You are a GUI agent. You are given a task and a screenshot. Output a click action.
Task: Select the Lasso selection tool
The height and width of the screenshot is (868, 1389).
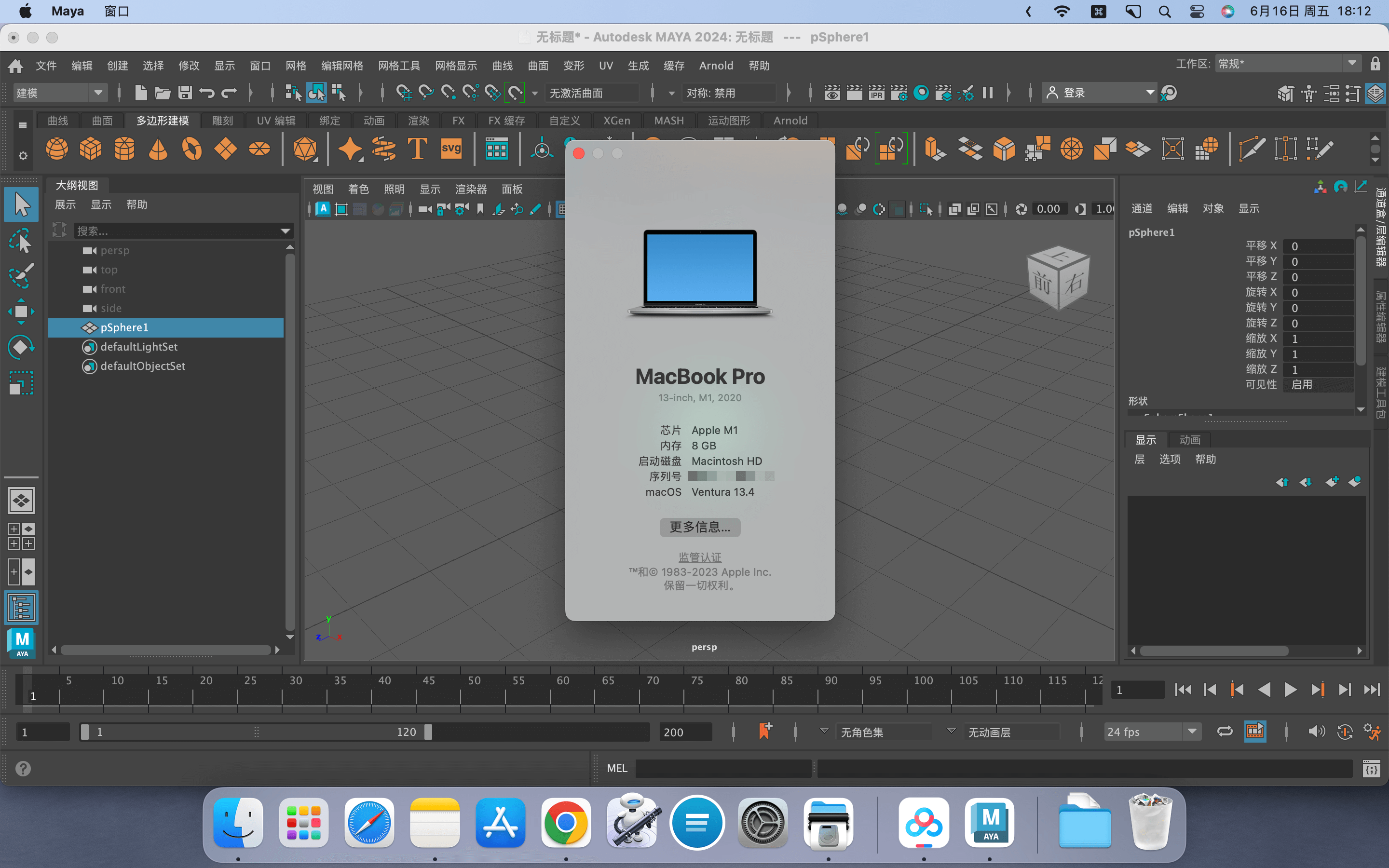click(x=21, y=241)
